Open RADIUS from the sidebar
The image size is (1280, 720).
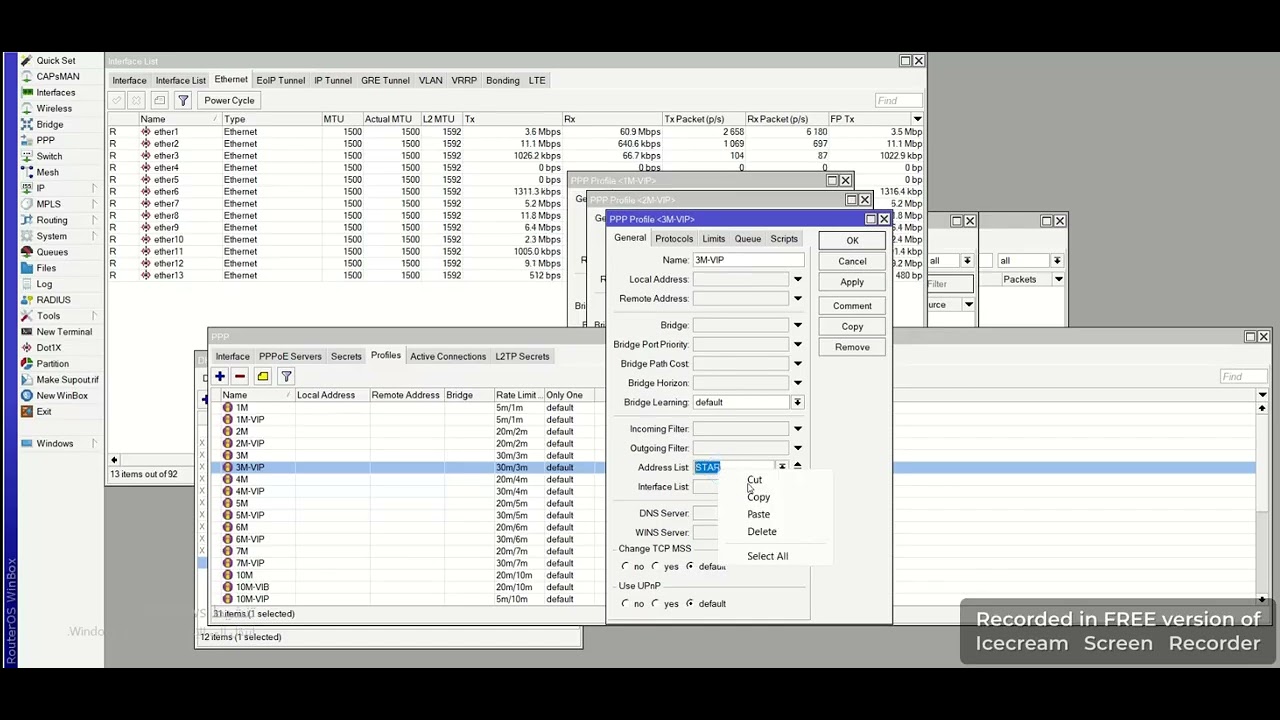coord(53,300)
